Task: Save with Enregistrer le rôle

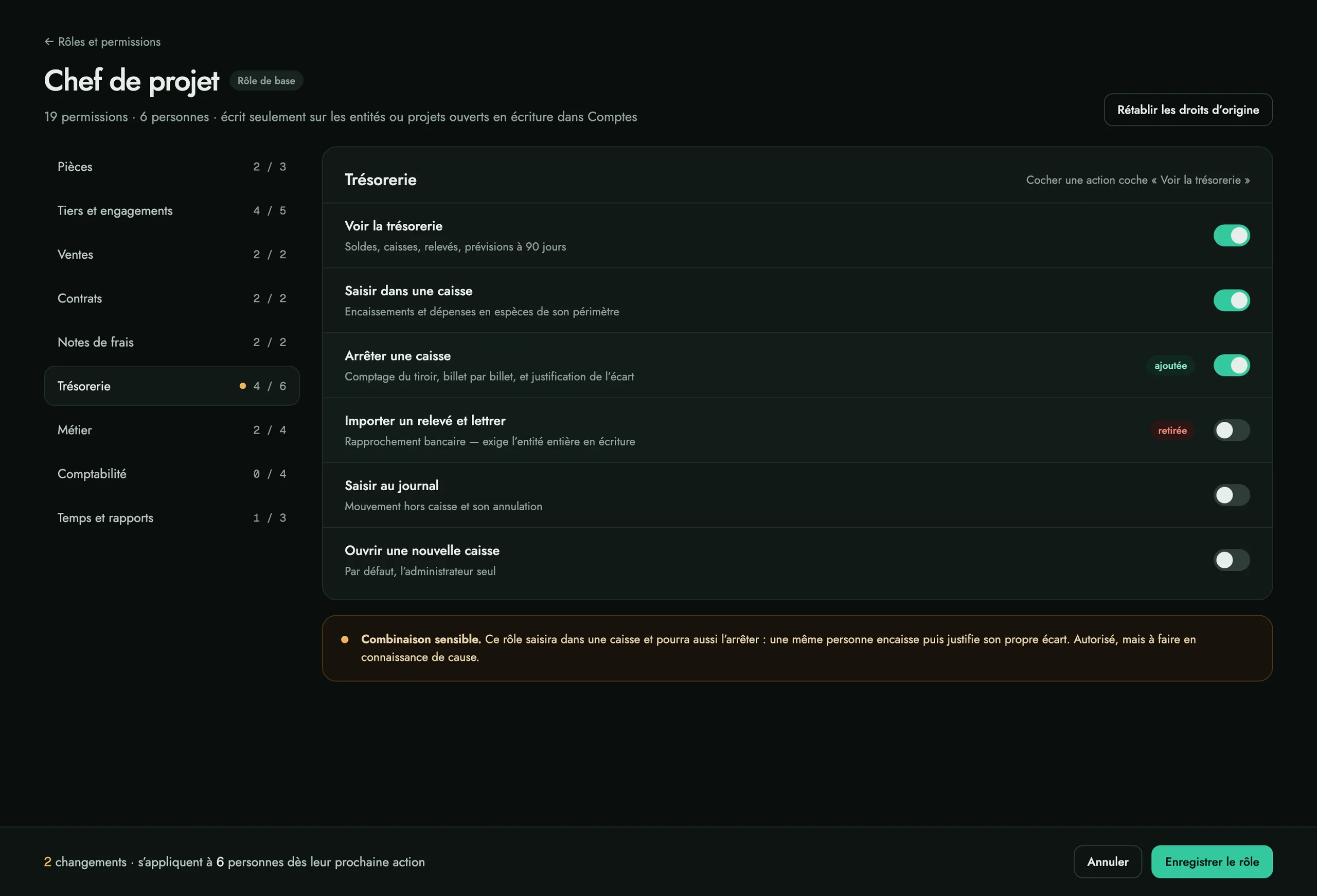Action: (1212, 862)
